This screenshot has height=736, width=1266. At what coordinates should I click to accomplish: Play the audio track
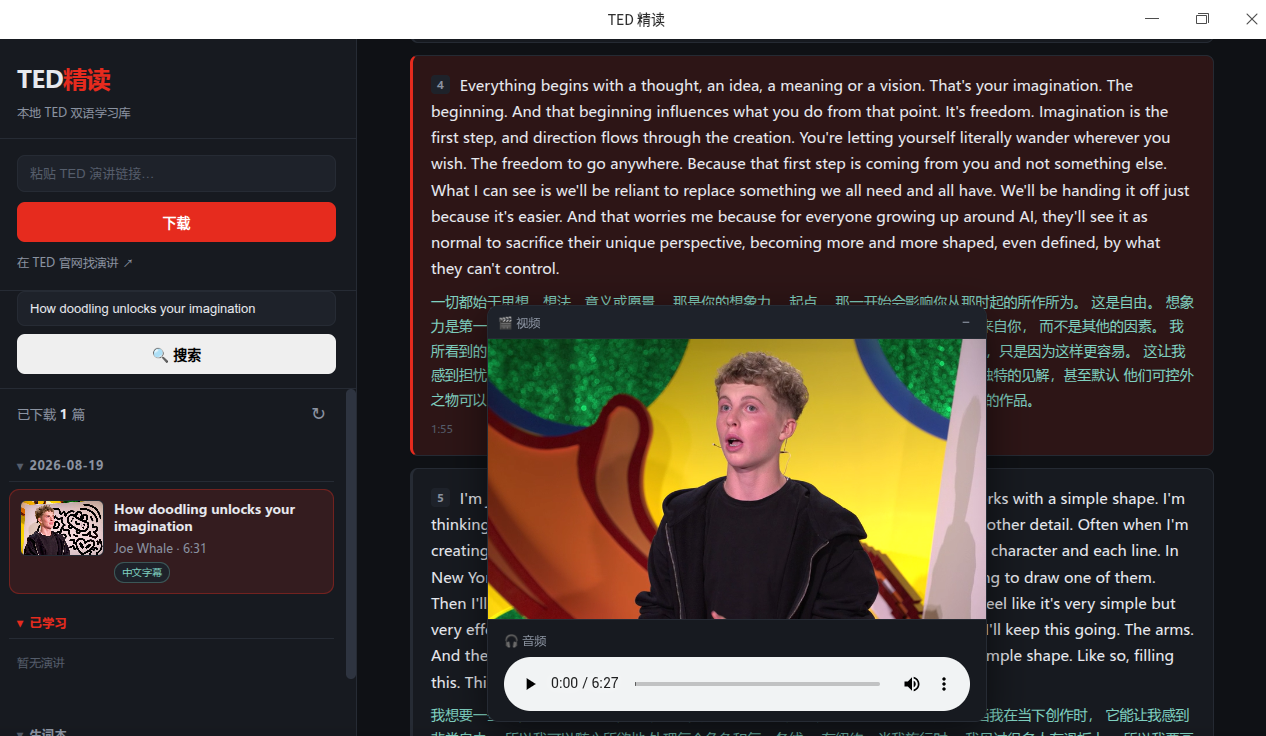point(531,684)
